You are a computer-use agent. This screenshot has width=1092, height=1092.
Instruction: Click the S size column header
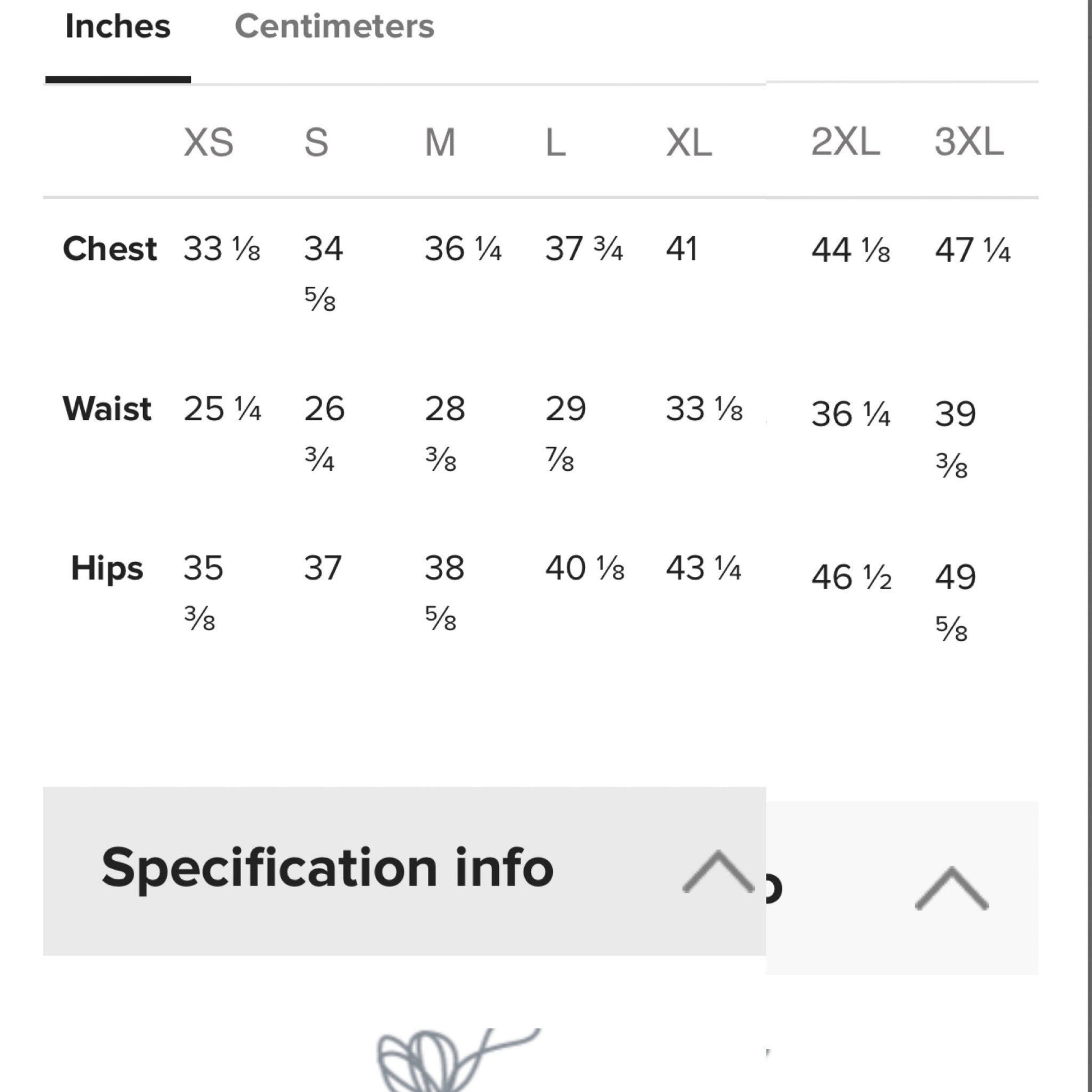(x=316, y=143)
